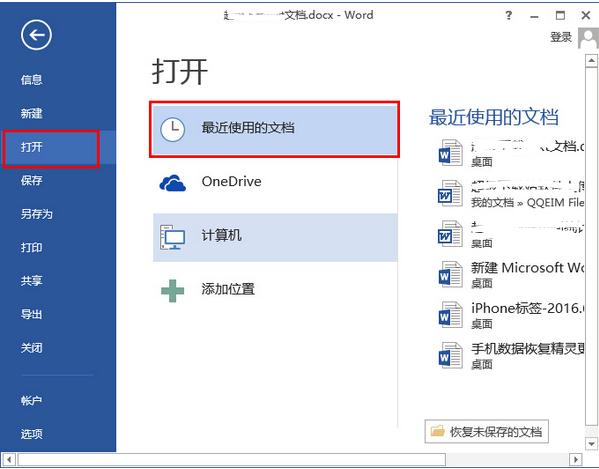599x469 pixels.
Task: Click the 恢复未保存的文档 button
Action: pos(487,432)
